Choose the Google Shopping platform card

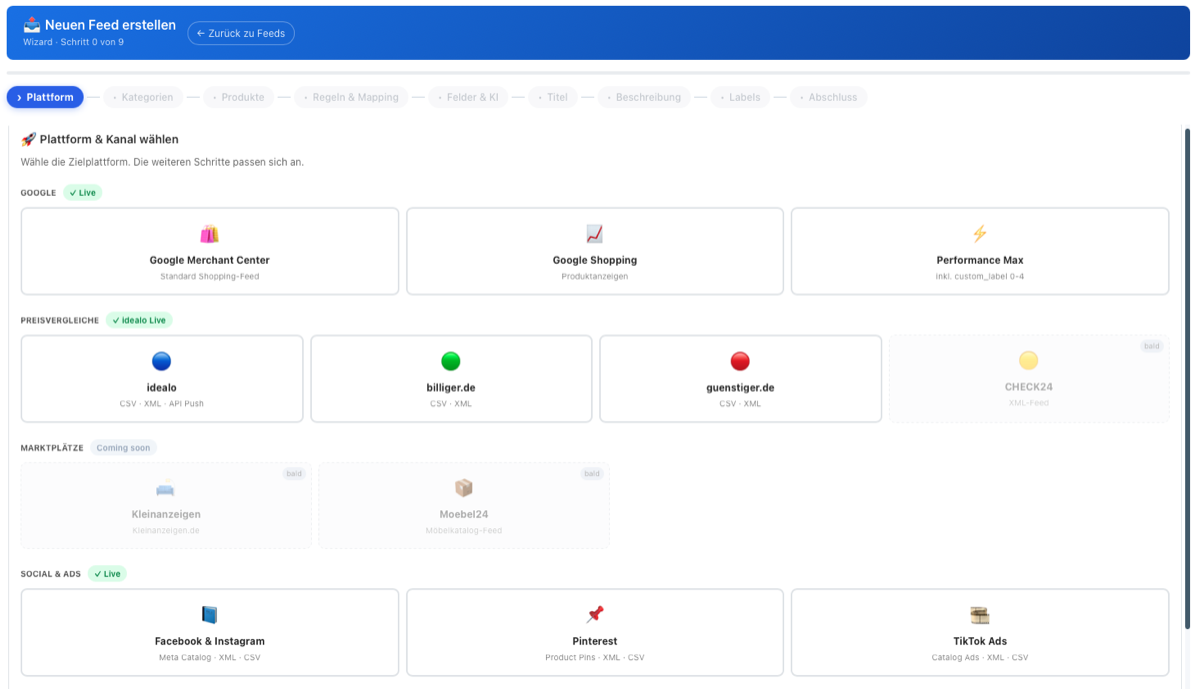click(595, 251)
